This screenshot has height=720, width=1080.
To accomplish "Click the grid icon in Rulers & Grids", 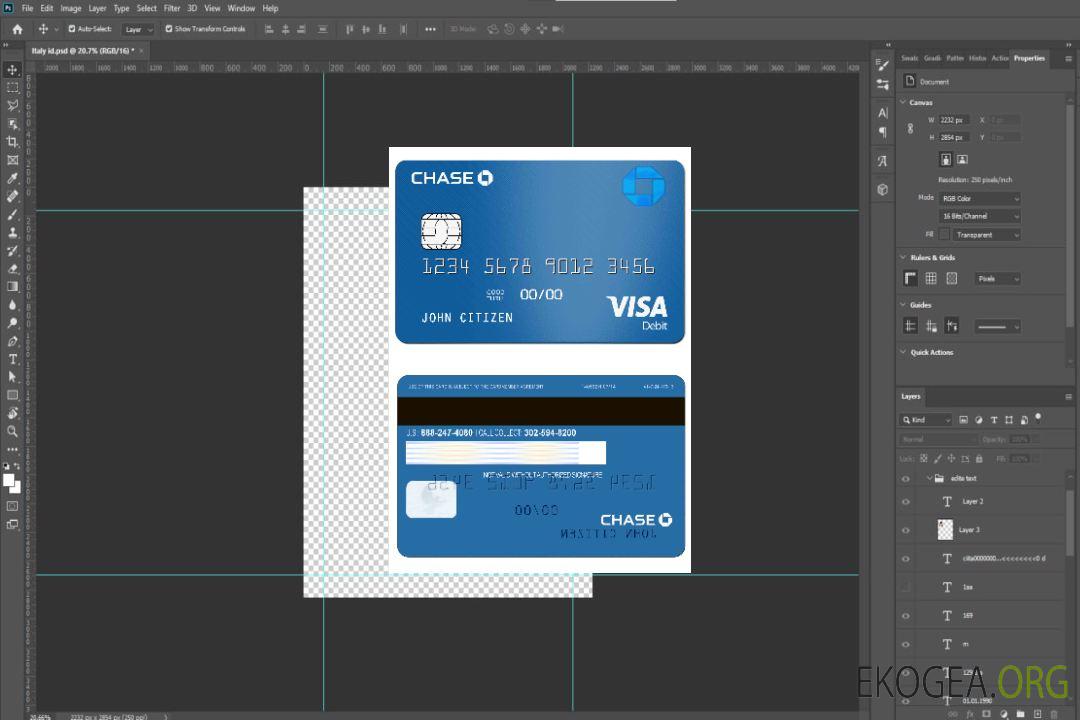I will point(931,278).
